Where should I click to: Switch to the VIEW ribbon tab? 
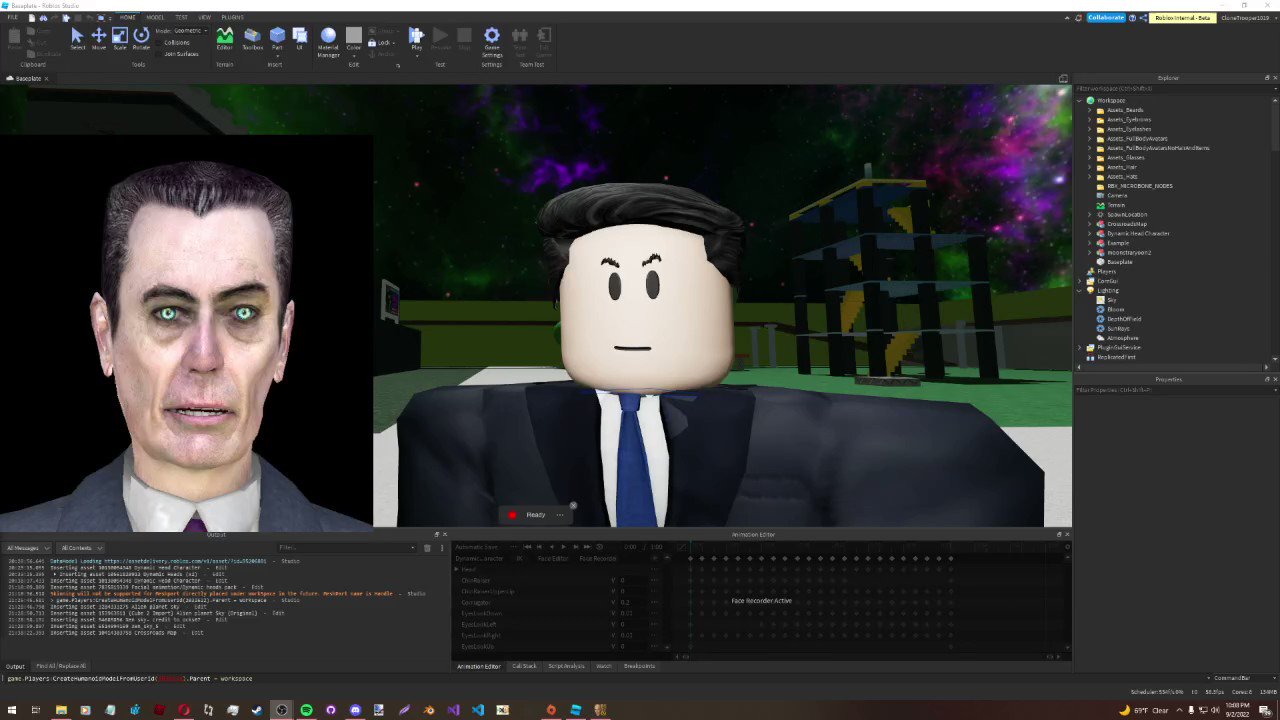tap(204, 17)
